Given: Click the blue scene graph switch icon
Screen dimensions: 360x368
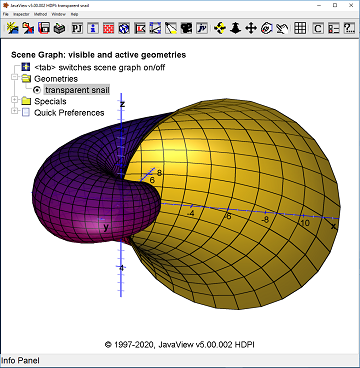Looking at the screenshot, I should coord(26,67).
